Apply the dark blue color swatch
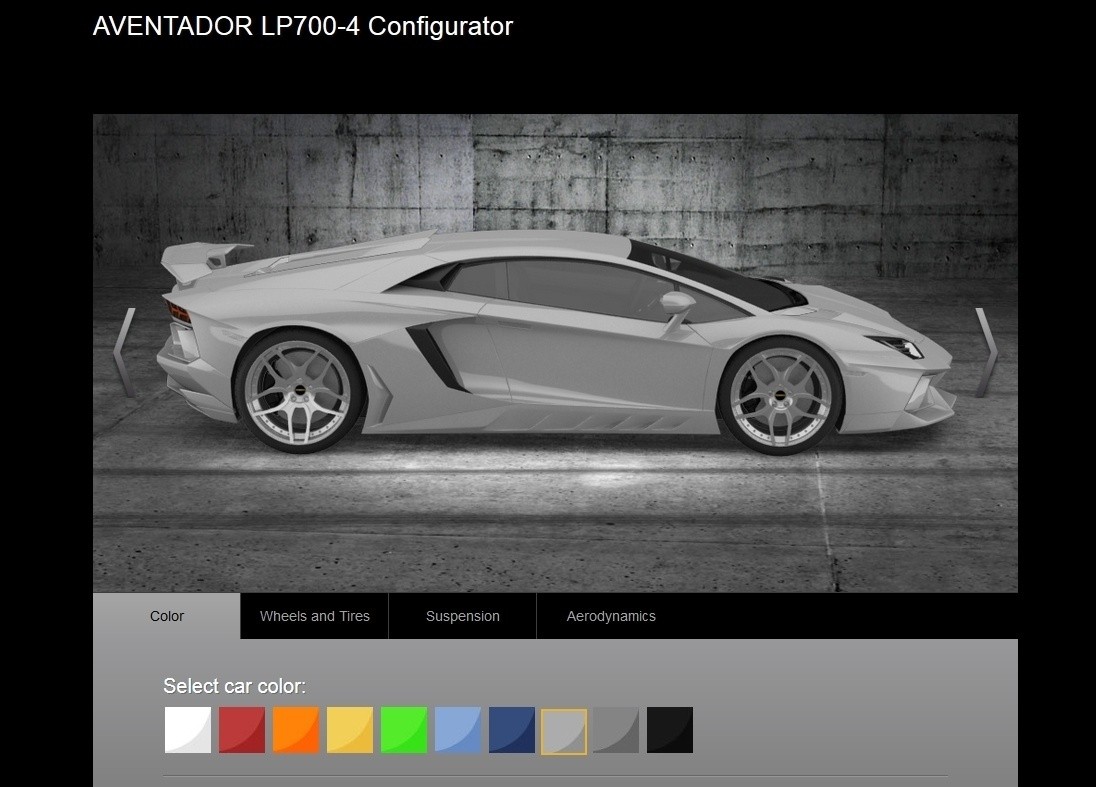 [512, 730]
